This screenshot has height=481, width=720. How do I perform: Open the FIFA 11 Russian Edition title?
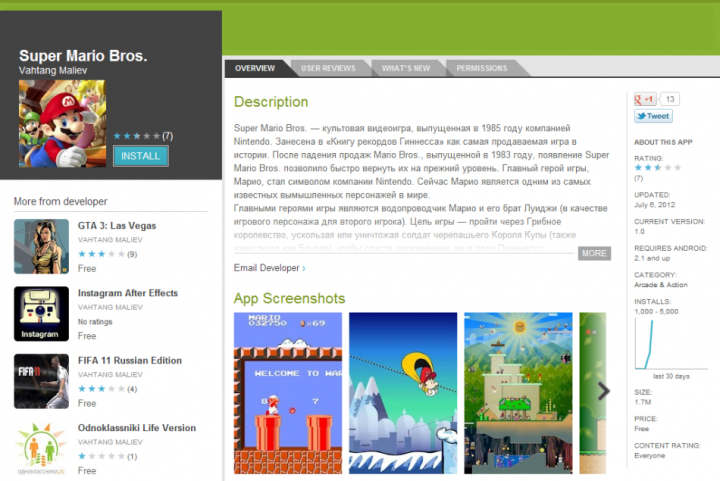[x=129, y=361]
